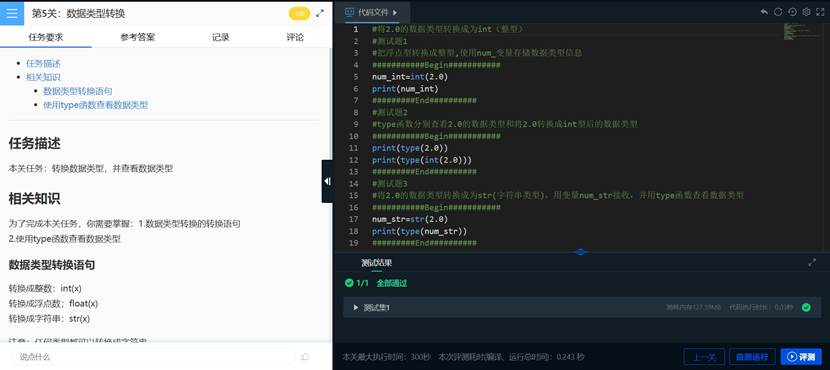Click the blue 评测 evaluate button
Image resolution: width=830 pixels, height=370 pixels.
801,357
